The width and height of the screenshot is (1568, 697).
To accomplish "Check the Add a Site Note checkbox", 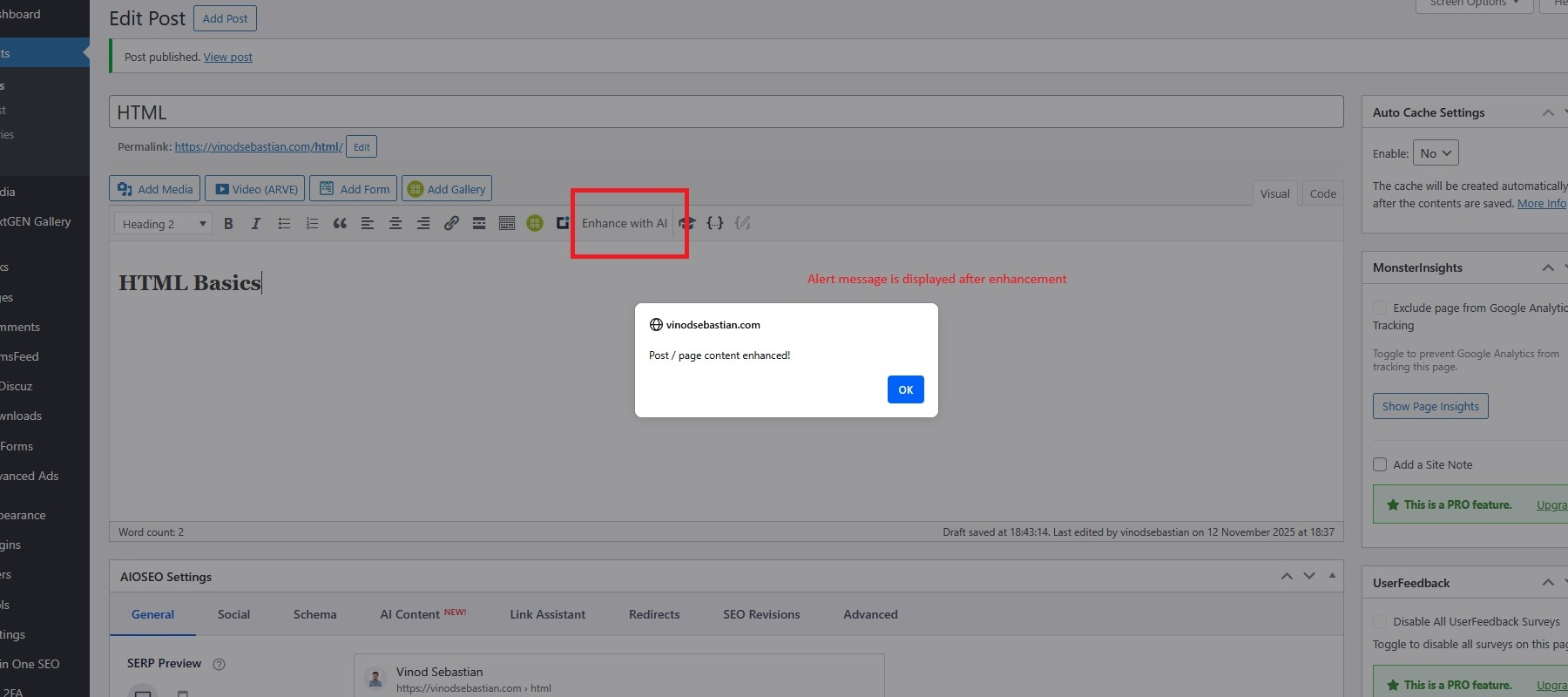I will [1380, 464].
